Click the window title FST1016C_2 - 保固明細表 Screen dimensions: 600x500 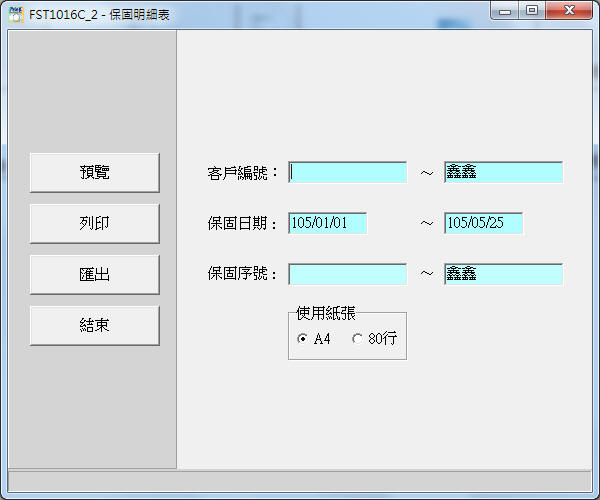click(99, 15)
